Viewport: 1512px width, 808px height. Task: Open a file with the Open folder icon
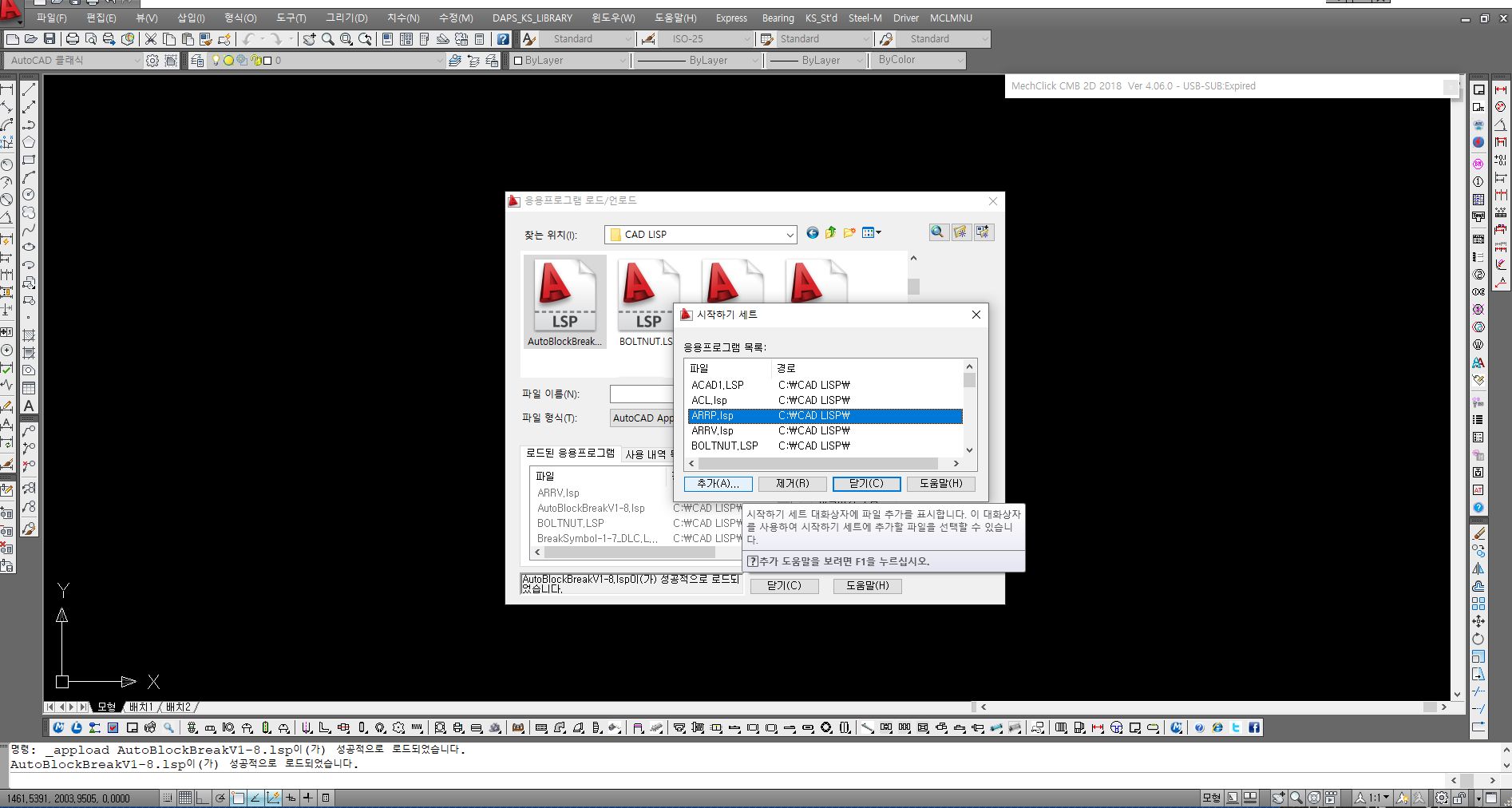tap(30, 39)
